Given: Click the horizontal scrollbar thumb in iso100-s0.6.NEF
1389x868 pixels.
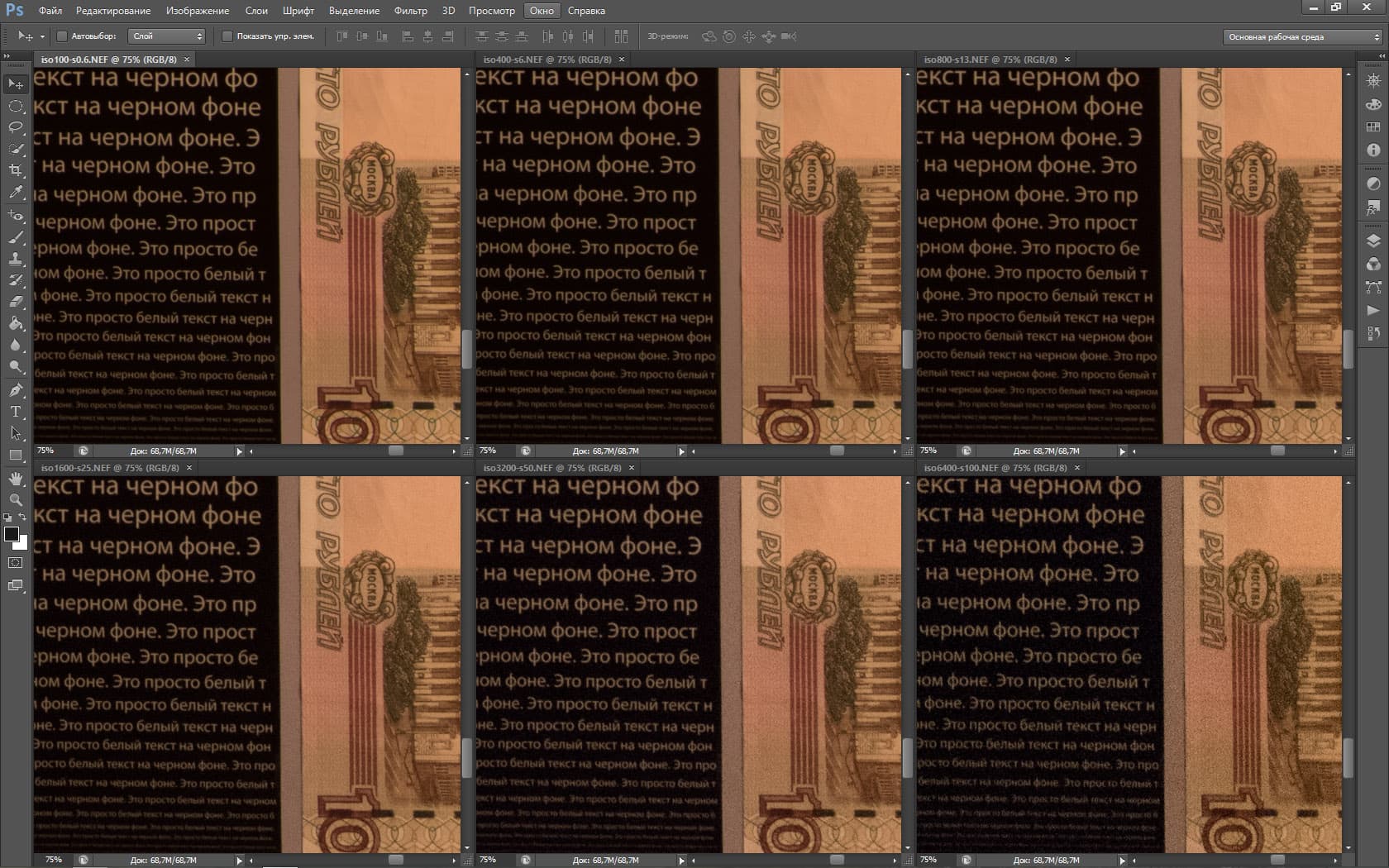Looking at the screenshot, I should [396, 451].
